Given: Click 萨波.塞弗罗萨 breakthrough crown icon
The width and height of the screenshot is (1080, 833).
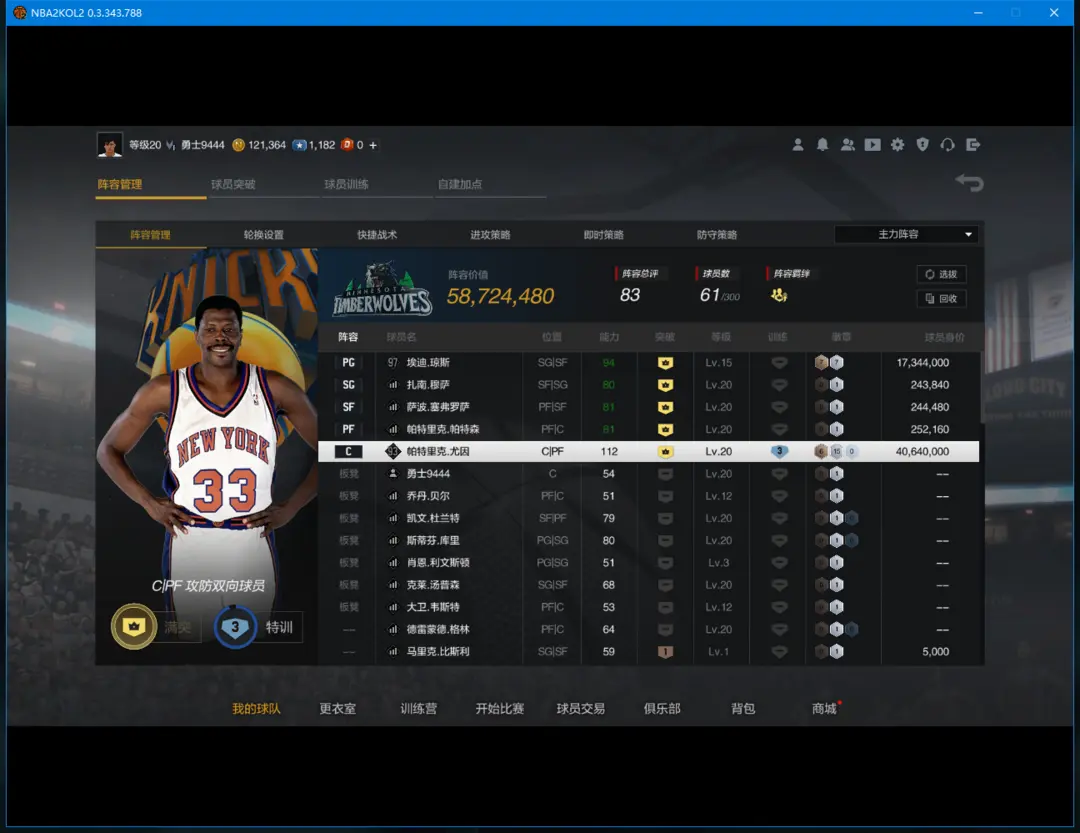Looking at the screenshot, I should pyautogui.click(x=665, y=407).
